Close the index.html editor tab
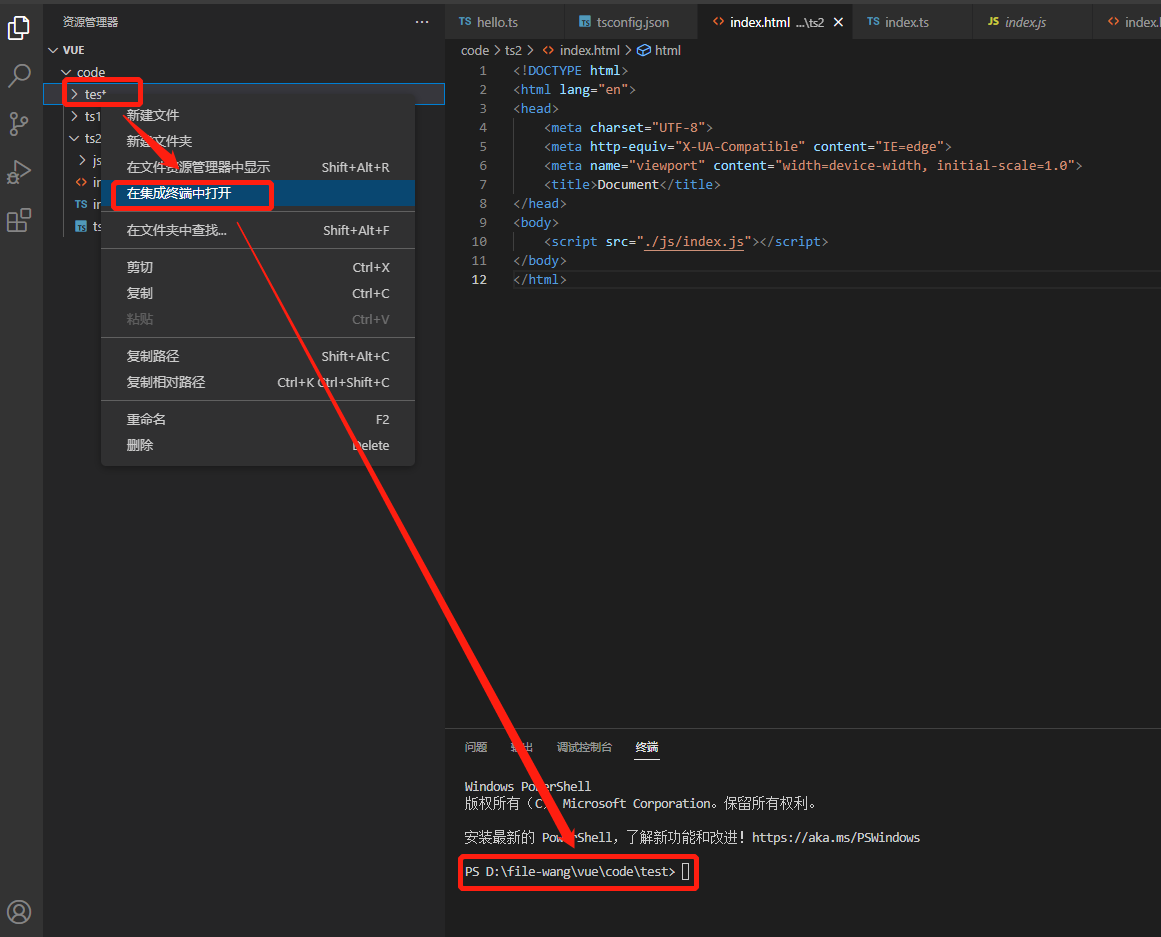1161x937 pixels. click(838, 22)
